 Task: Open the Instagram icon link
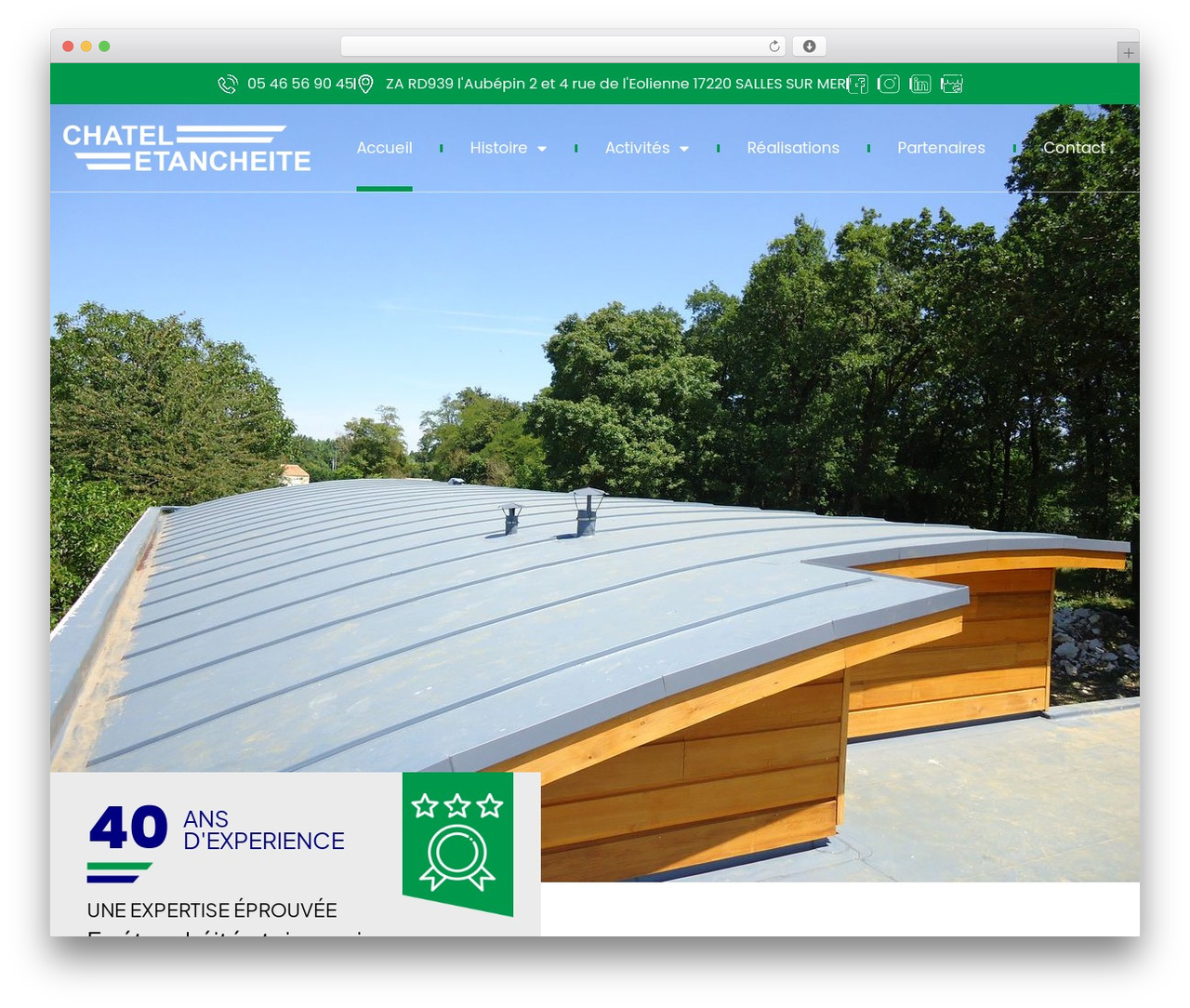pyautogui.click(x=889, y=85)
